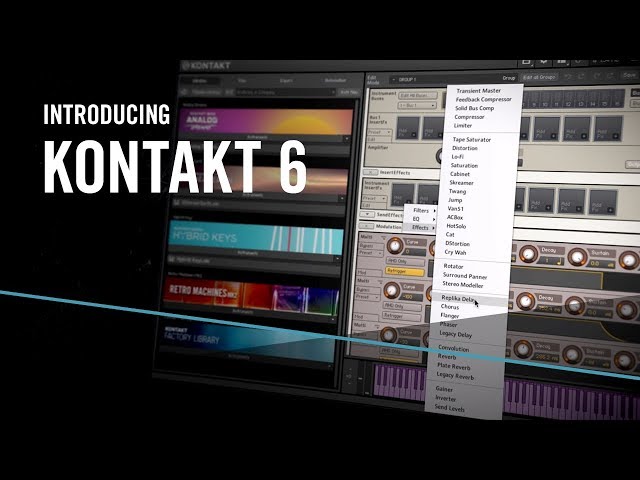Image resolution: width=640 pixels, height=480 pixels.
Task: Select Send Levels entry
Action: [449, 407]
